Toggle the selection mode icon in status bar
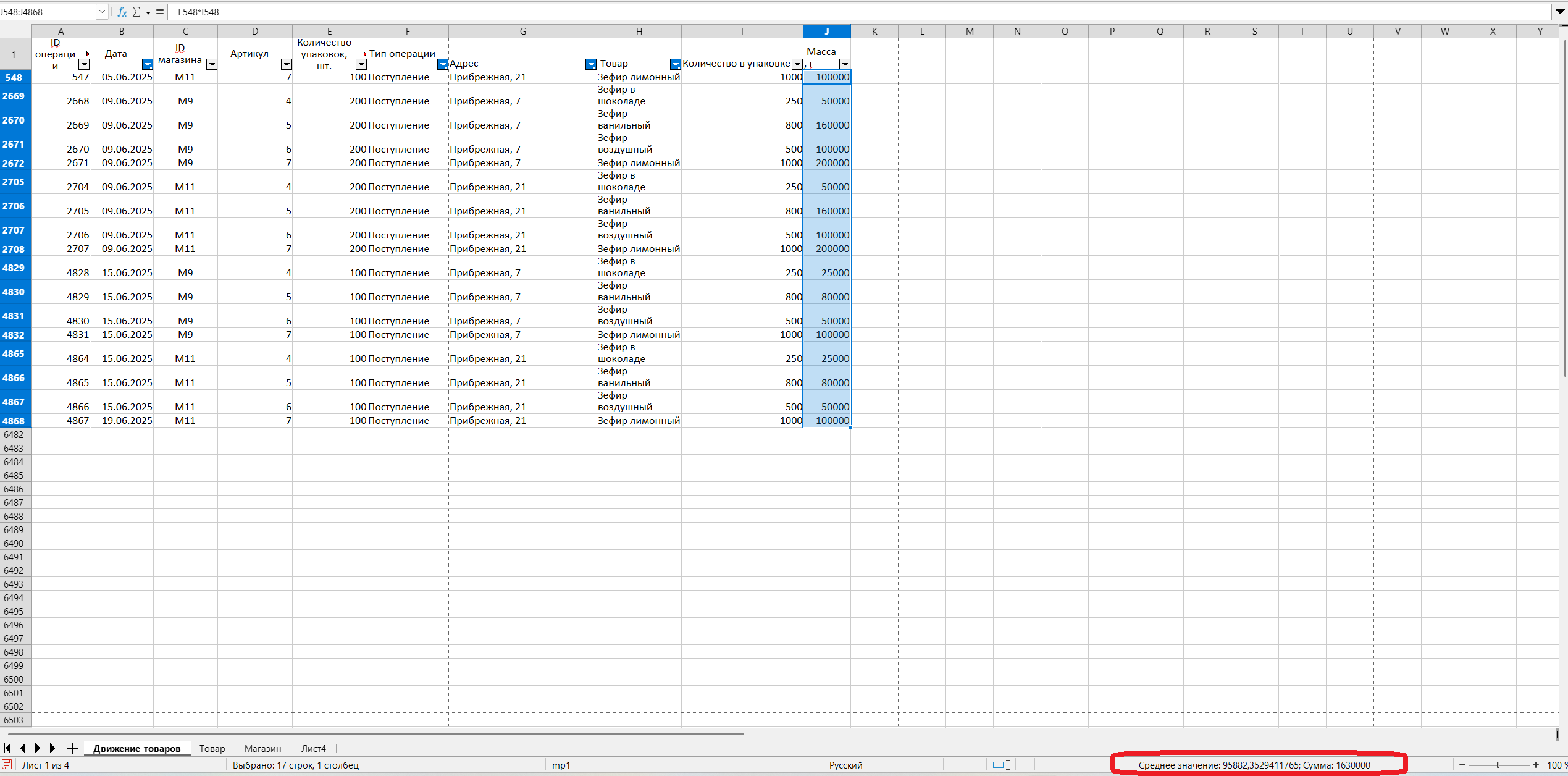Screen dimensions: 1568x776 click(x=1001, y=765)
